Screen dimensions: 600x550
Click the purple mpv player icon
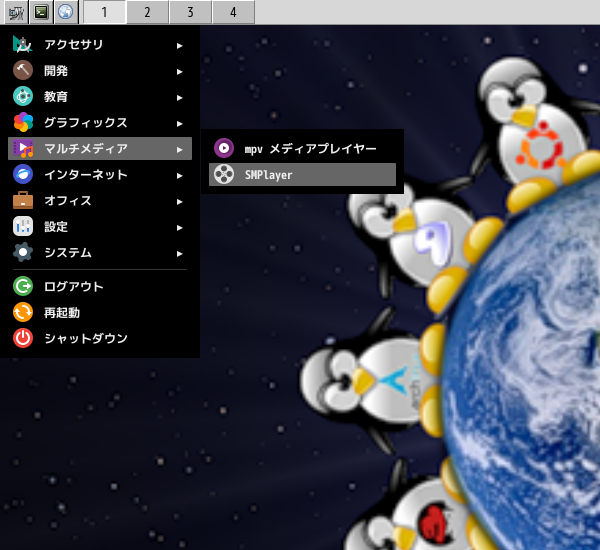click(224, 148)
